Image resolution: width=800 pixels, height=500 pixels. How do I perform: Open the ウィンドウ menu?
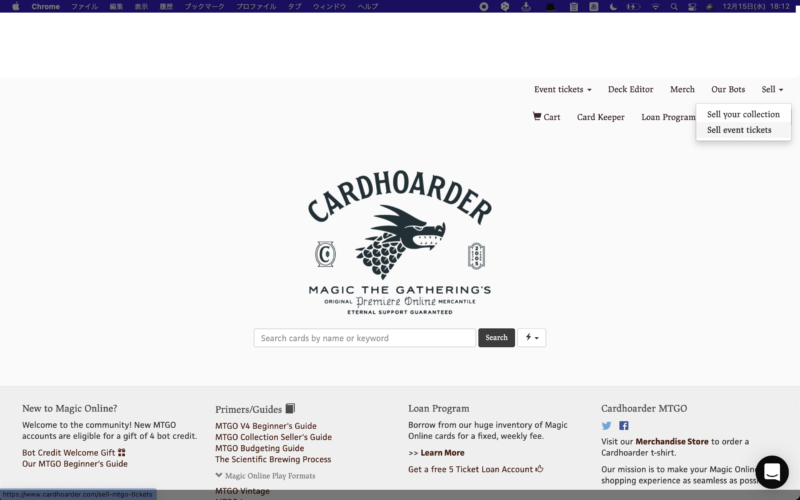tap(329, 7)
